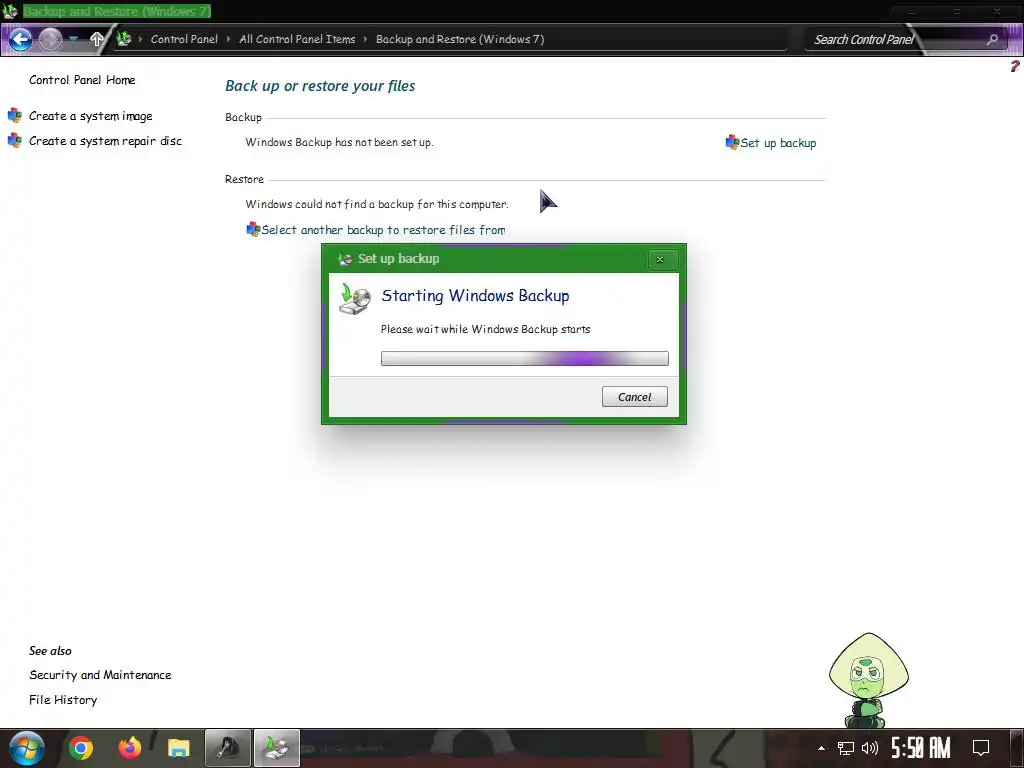The width and height of the screenshot is (1024, 768).
Task: Go back with the blue Back arrow
Action: pyautogui.click(x=20, y=39)
